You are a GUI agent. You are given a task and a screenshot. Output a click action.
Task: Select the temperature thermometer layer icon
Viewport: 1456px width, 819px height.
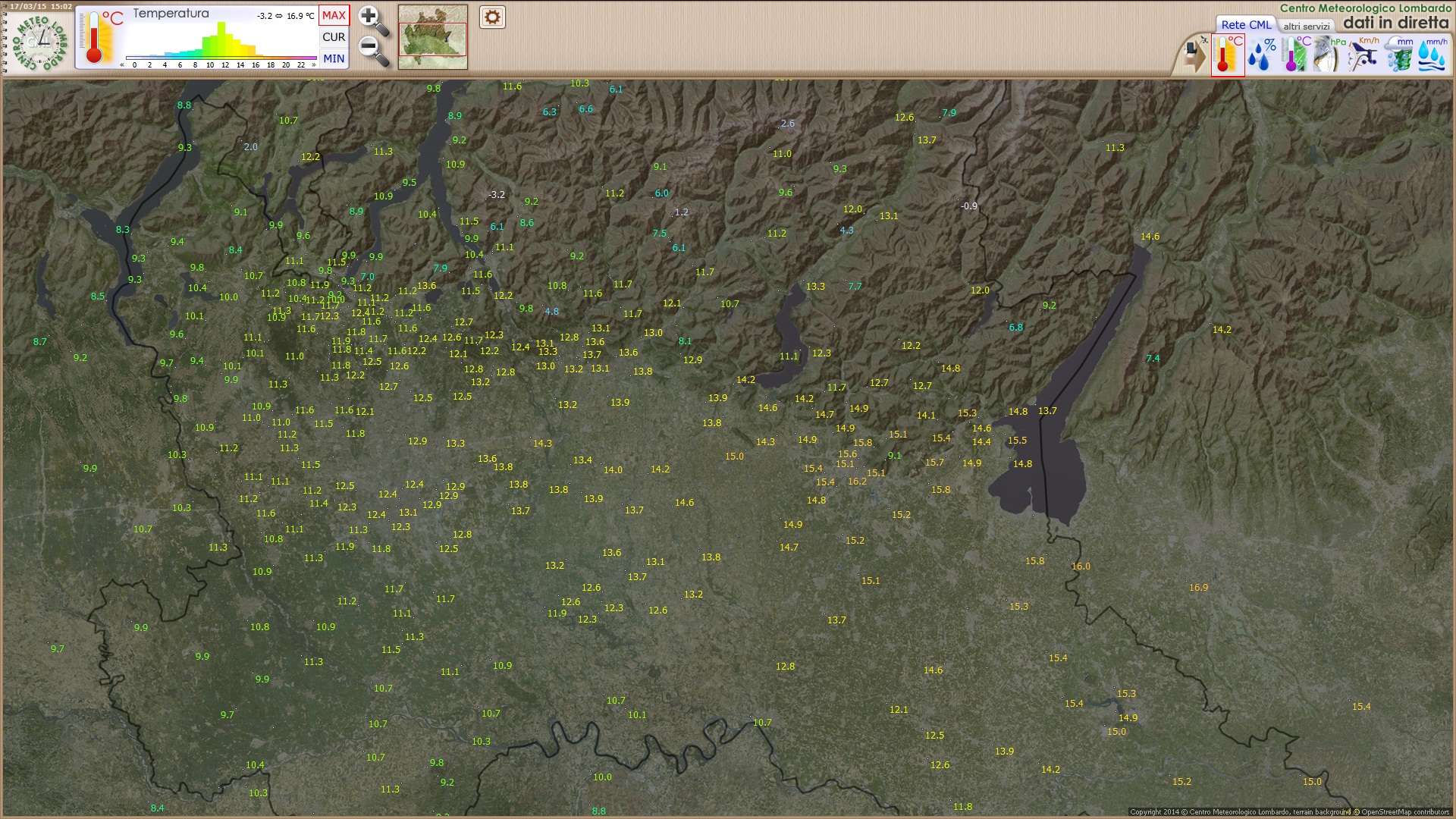(1228, 55)
